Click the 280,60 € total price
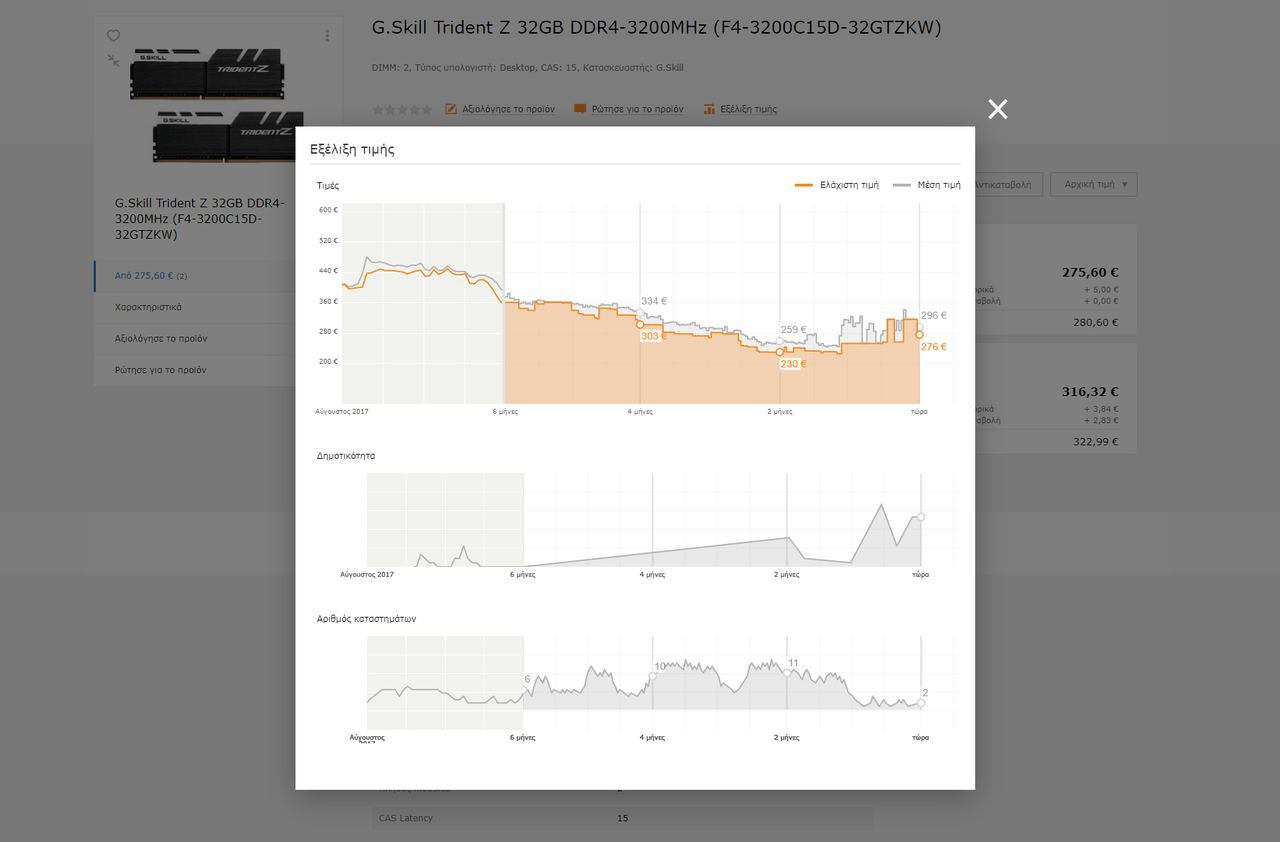 pyautogui.click(x=1096, y=323)
